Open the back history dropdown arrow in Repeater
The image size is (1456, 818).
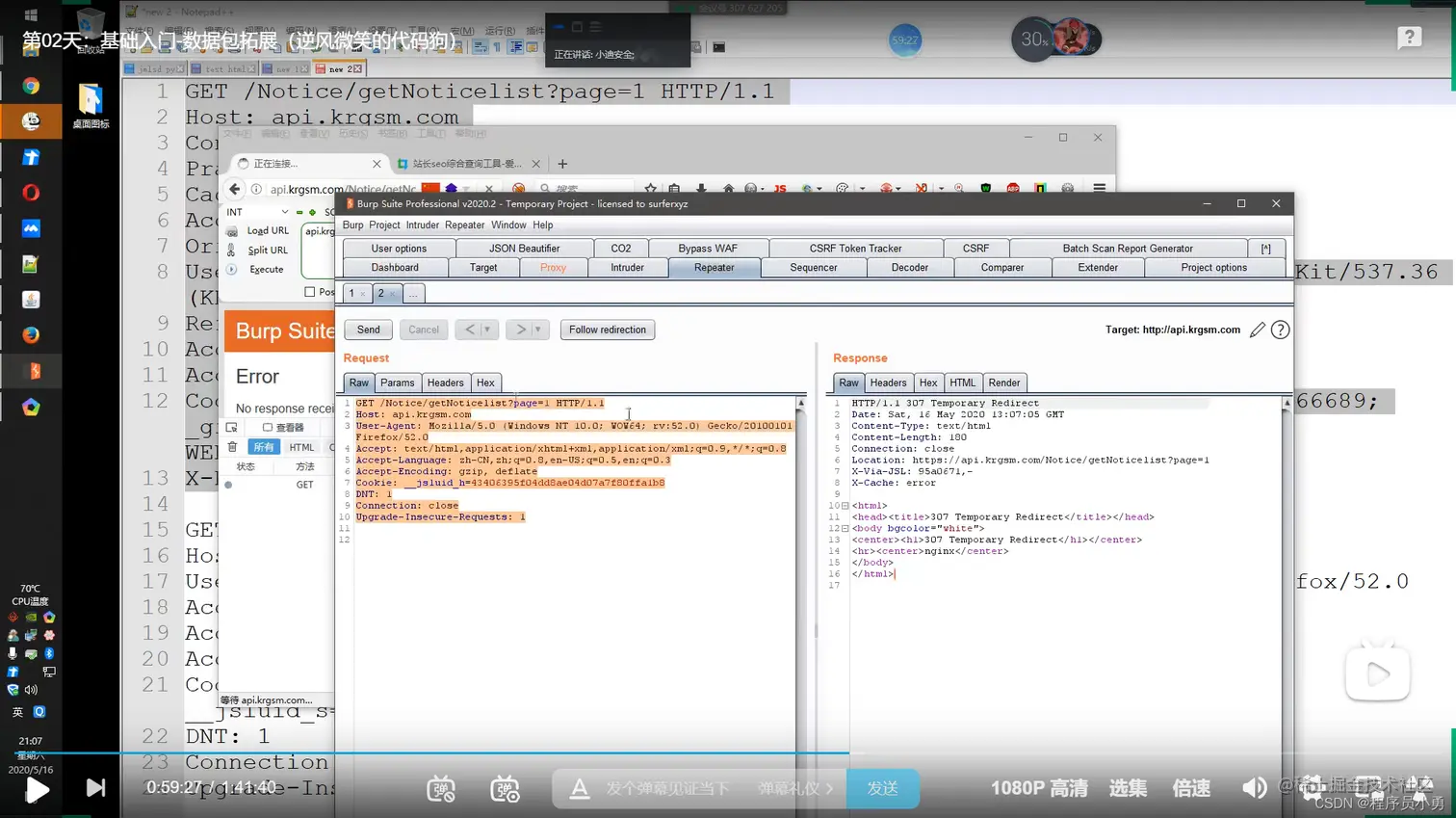click(x=487, y=330)
